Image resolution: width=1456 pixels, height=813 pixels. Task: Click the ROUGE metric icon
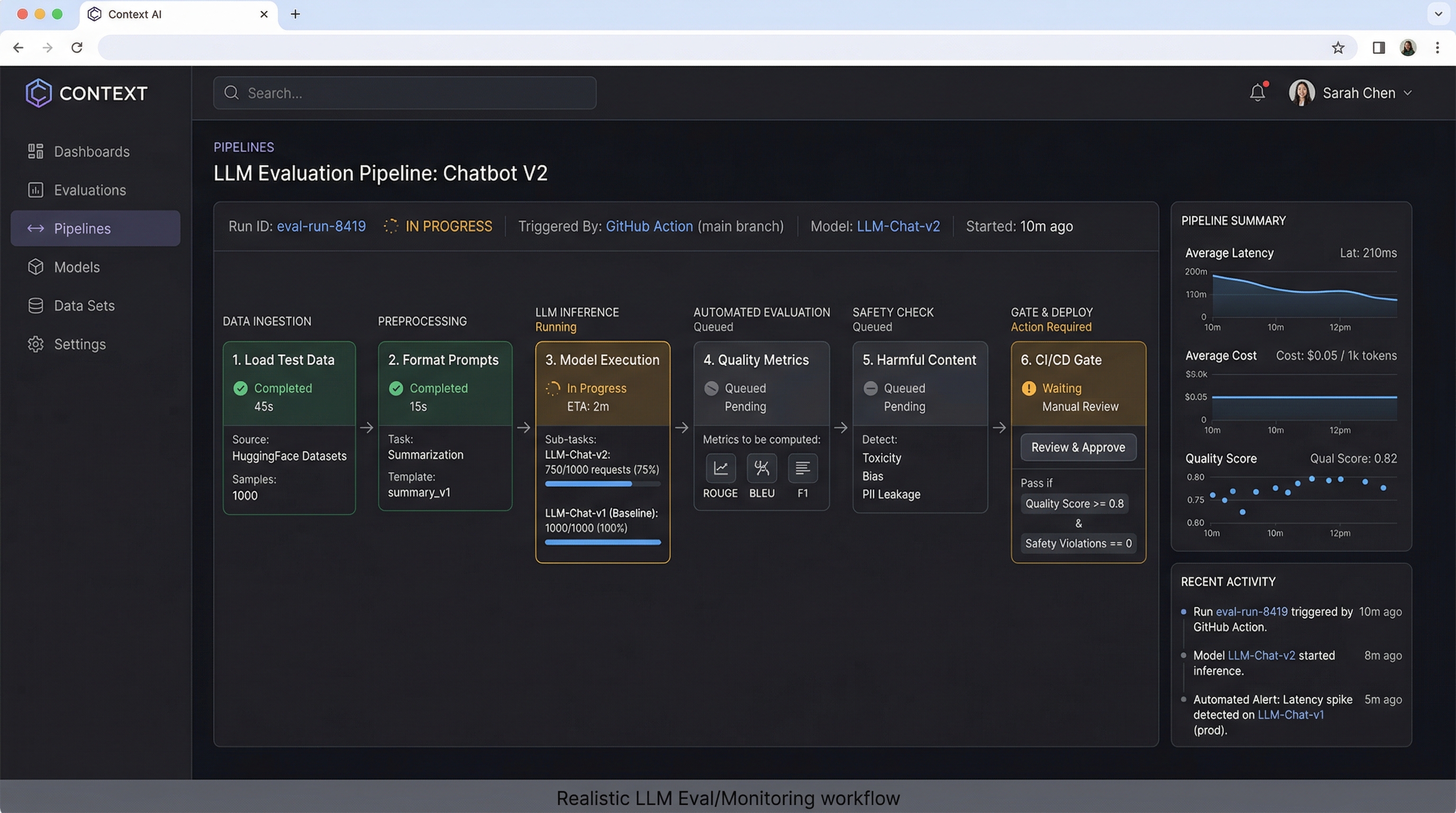(x=720, y=468)
